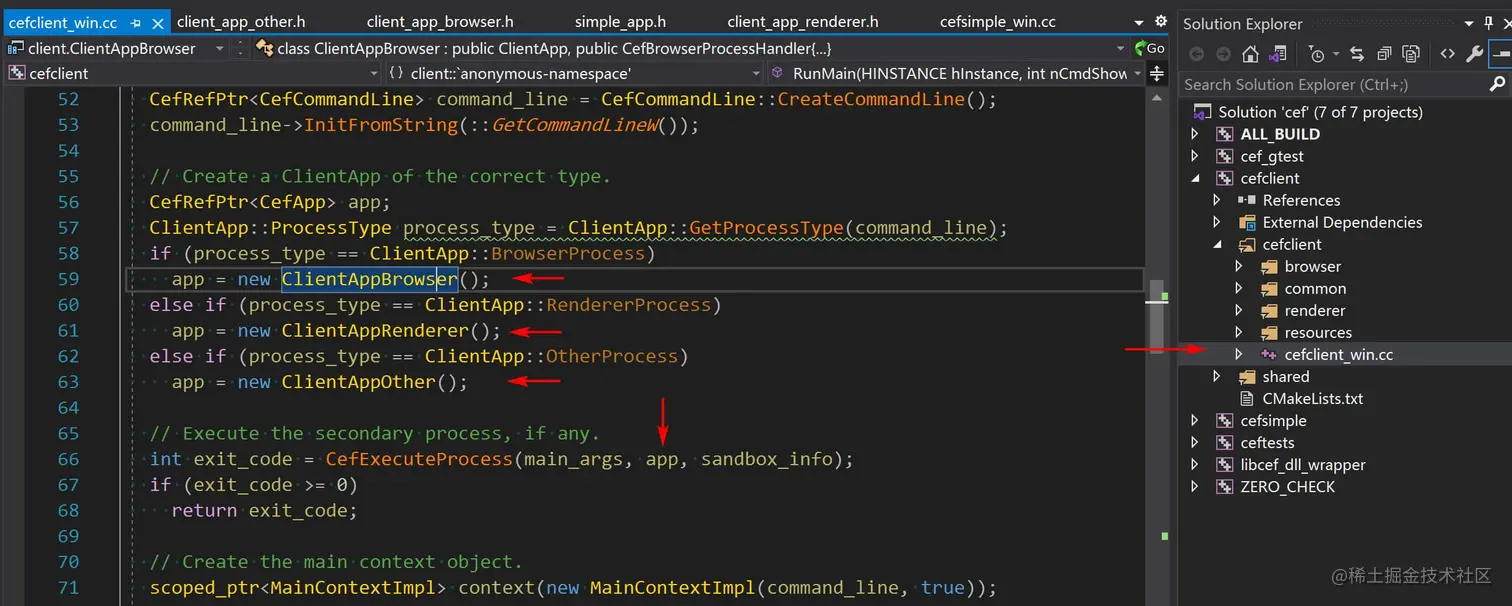1512x606 pixels.
Task: Pin the cefclient_win.cc tab
Action: click(x=136, y=22)
